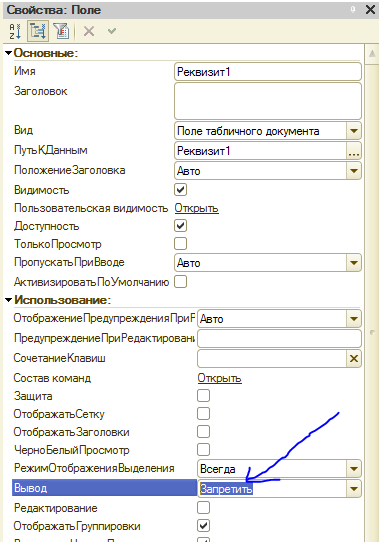Click the scrollbar up arrow
This screenshot has width=384, height=548.
pyautogui.click(x=372, y=54)
